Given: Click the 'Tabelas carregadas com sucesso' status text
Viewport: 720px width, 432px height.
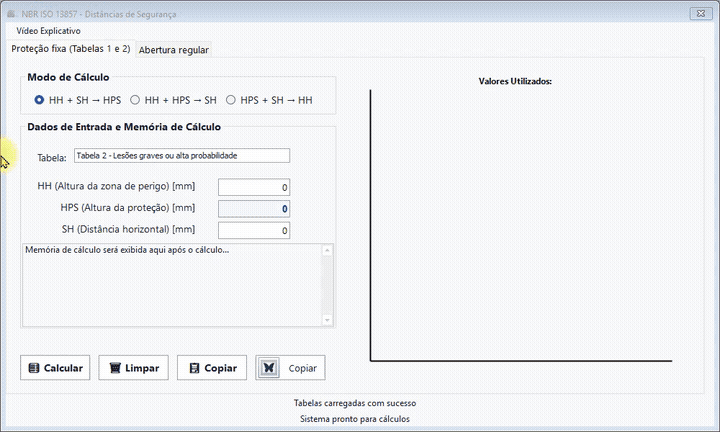Looking at the screenshot, I should click(x=355, y=403).
